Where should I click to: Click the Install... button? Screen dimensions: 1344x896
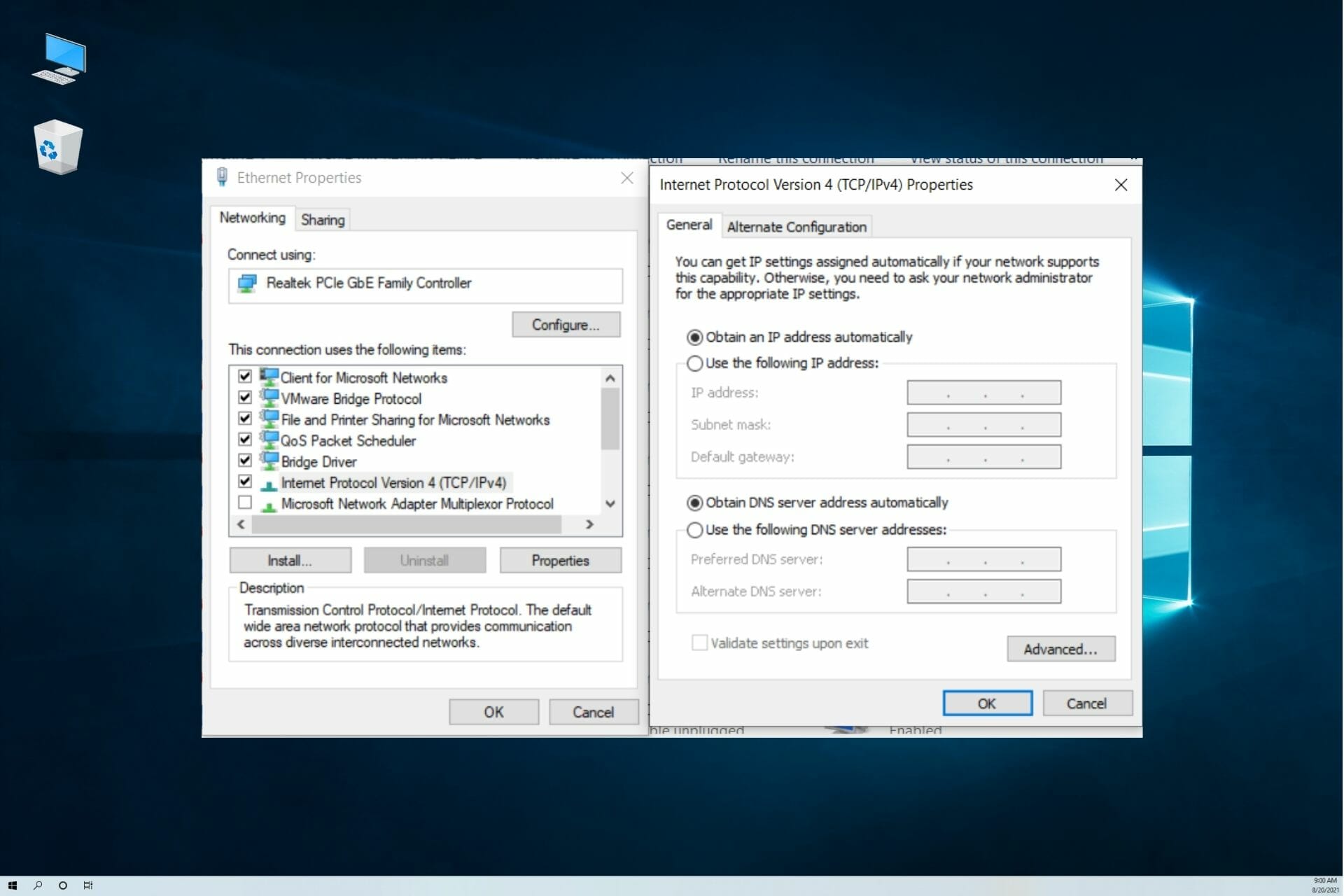(290, 561)
